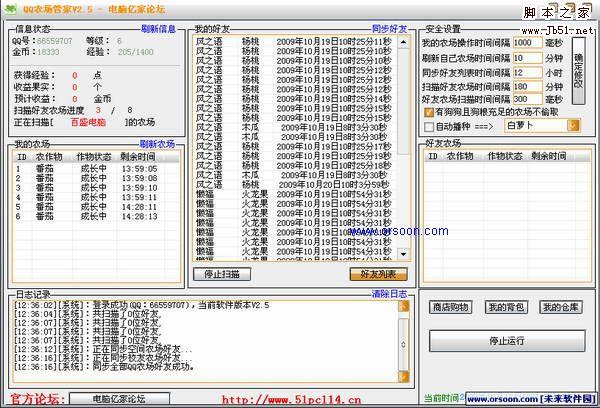Open 我的背包 button
This screenshot has width=600, height=408.
(x=506, y=307)
